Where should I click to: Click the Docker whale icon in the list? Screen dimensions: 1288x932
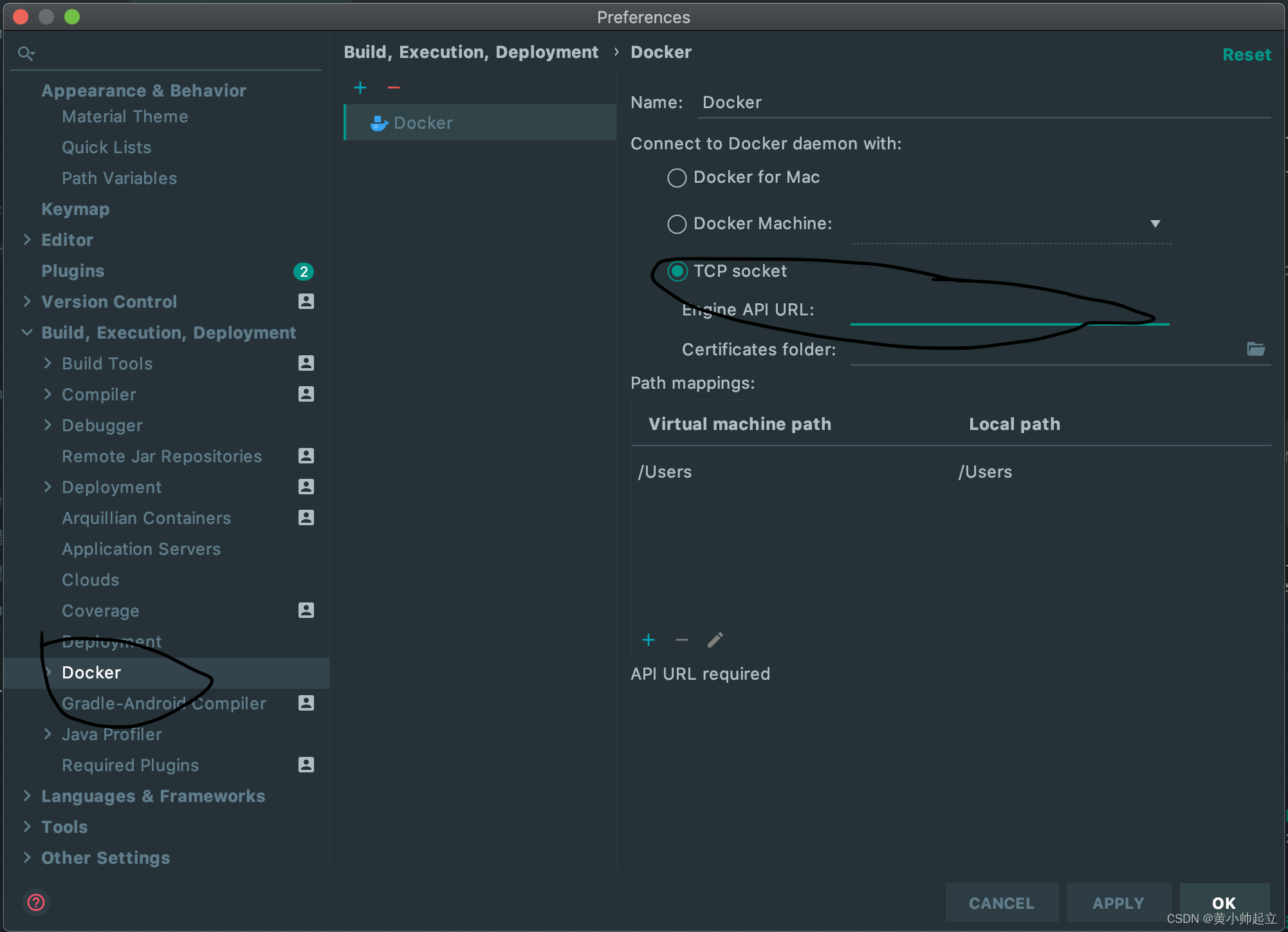pyautogui.click(x=379, y=123)
